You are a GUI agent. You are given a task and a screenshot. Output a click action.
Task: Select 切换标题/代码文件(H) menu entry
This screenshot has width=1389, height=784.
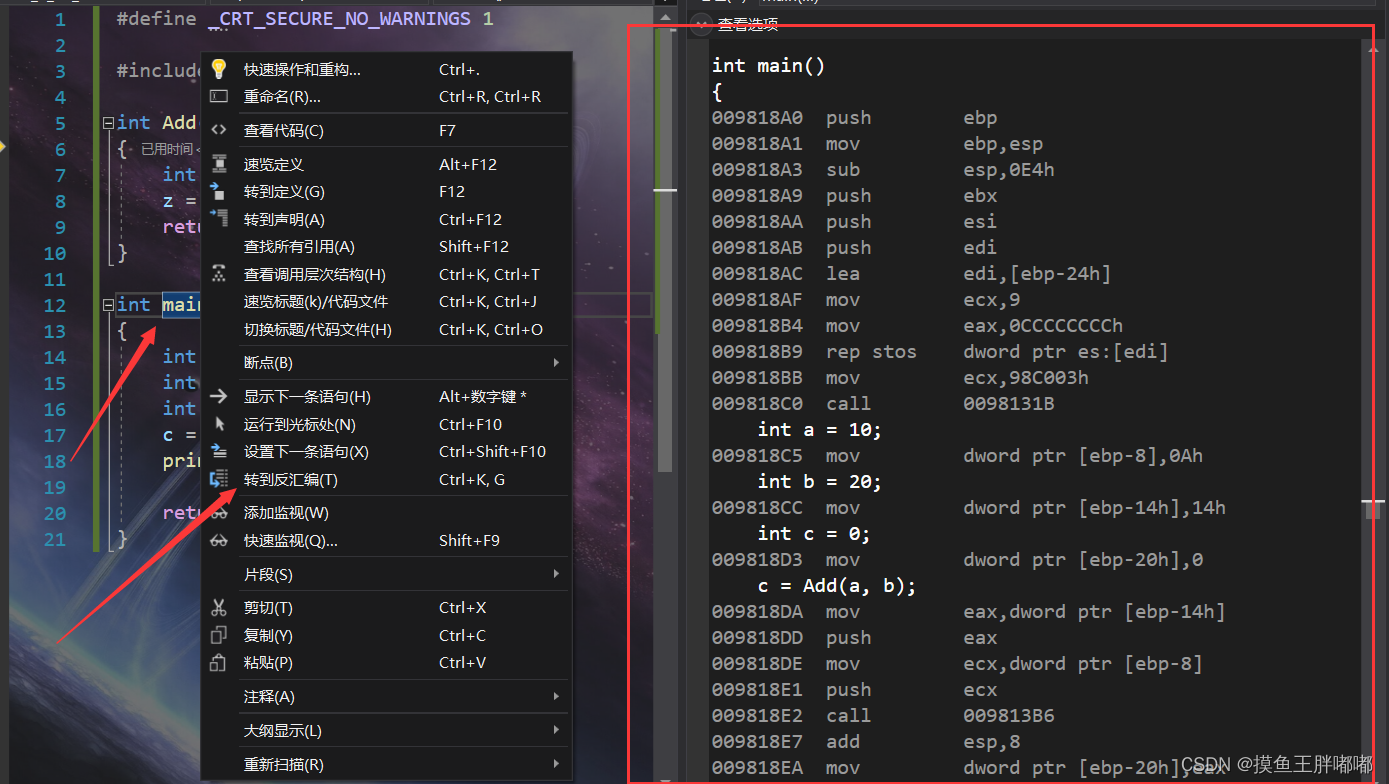[385, 329]
